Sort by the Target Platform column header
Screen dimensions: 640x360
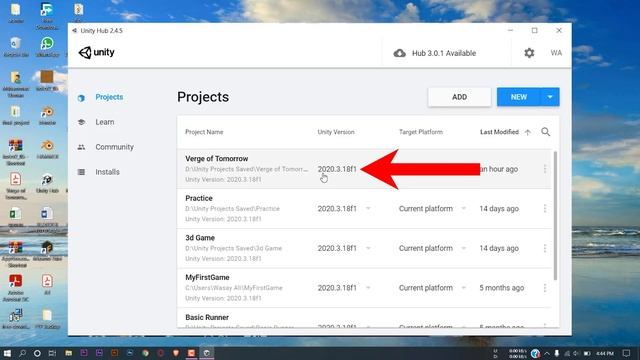click(420, 132)
